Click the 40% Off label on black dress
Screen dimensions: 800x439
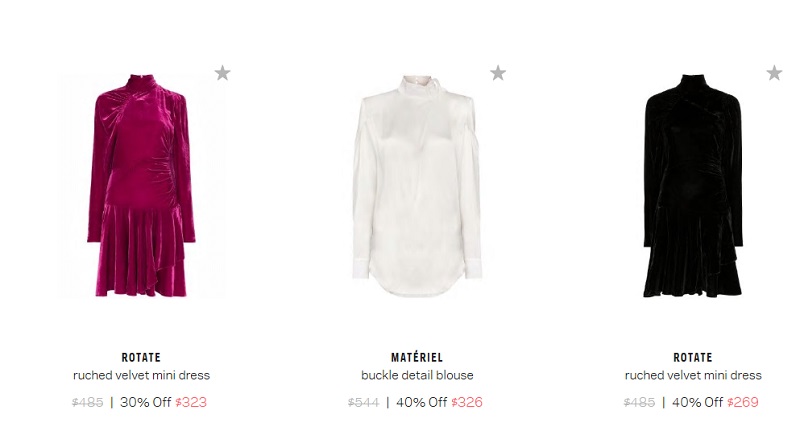pos(697,402)
